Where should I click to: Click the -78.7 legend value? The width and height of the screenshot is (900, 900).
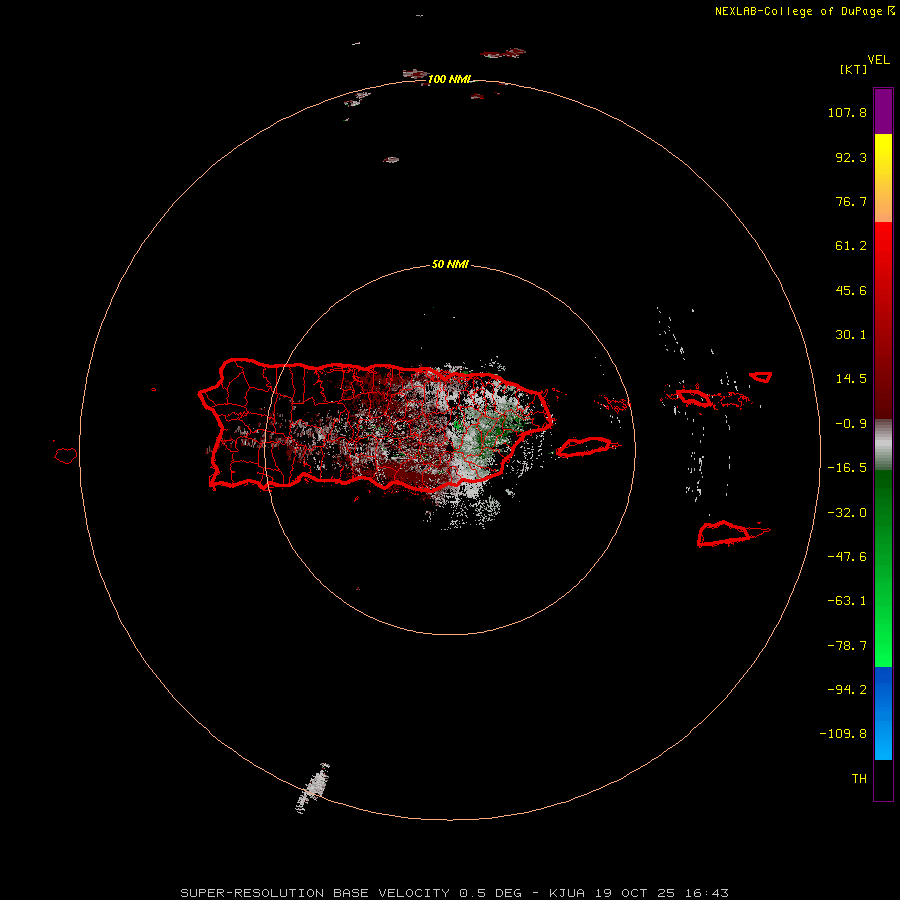[x=847, y=646]
